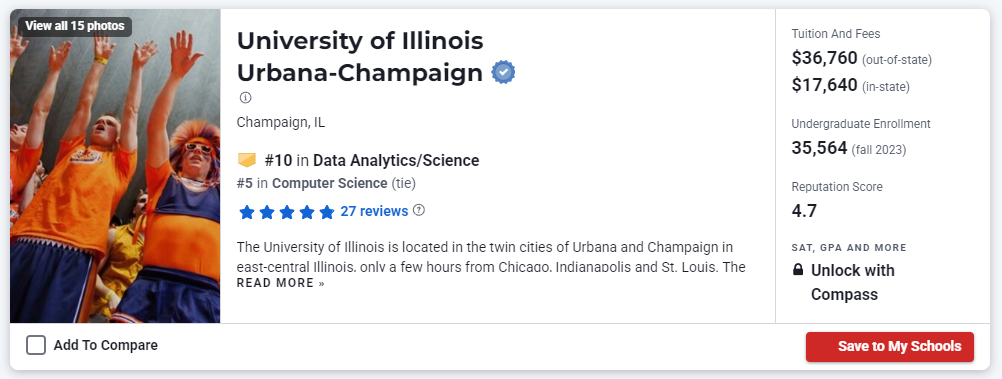Check the Add To Compare checkbox
This screenshot has width=1002, height=379.
[x=36, y=346]
